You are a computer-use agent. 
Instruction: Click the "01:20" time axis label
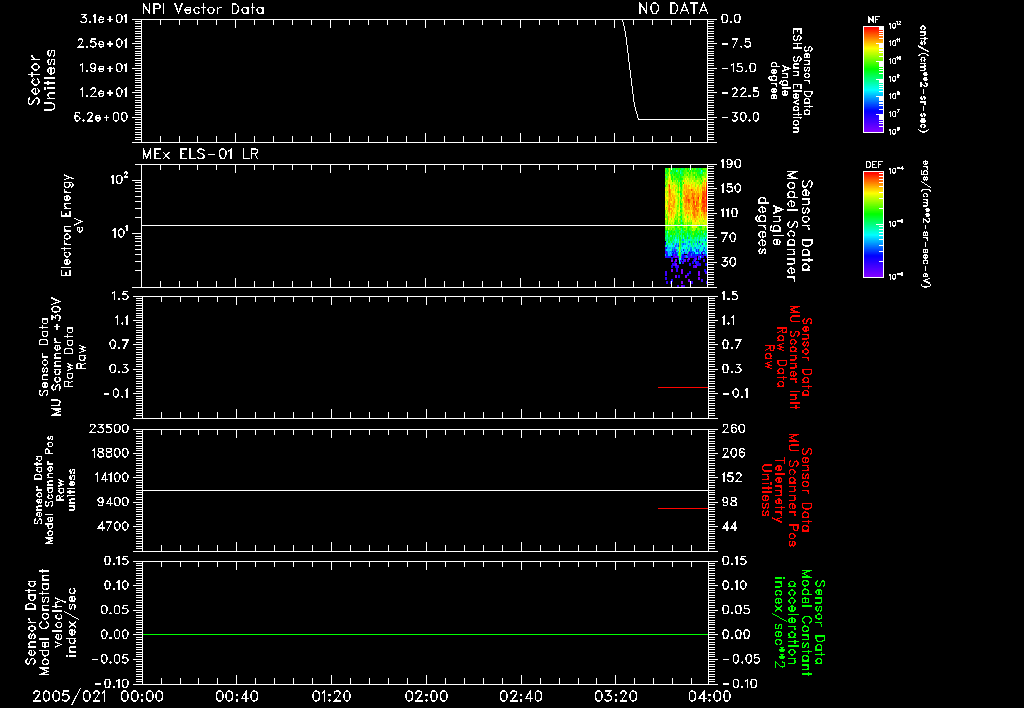click(x=331, y=696)
